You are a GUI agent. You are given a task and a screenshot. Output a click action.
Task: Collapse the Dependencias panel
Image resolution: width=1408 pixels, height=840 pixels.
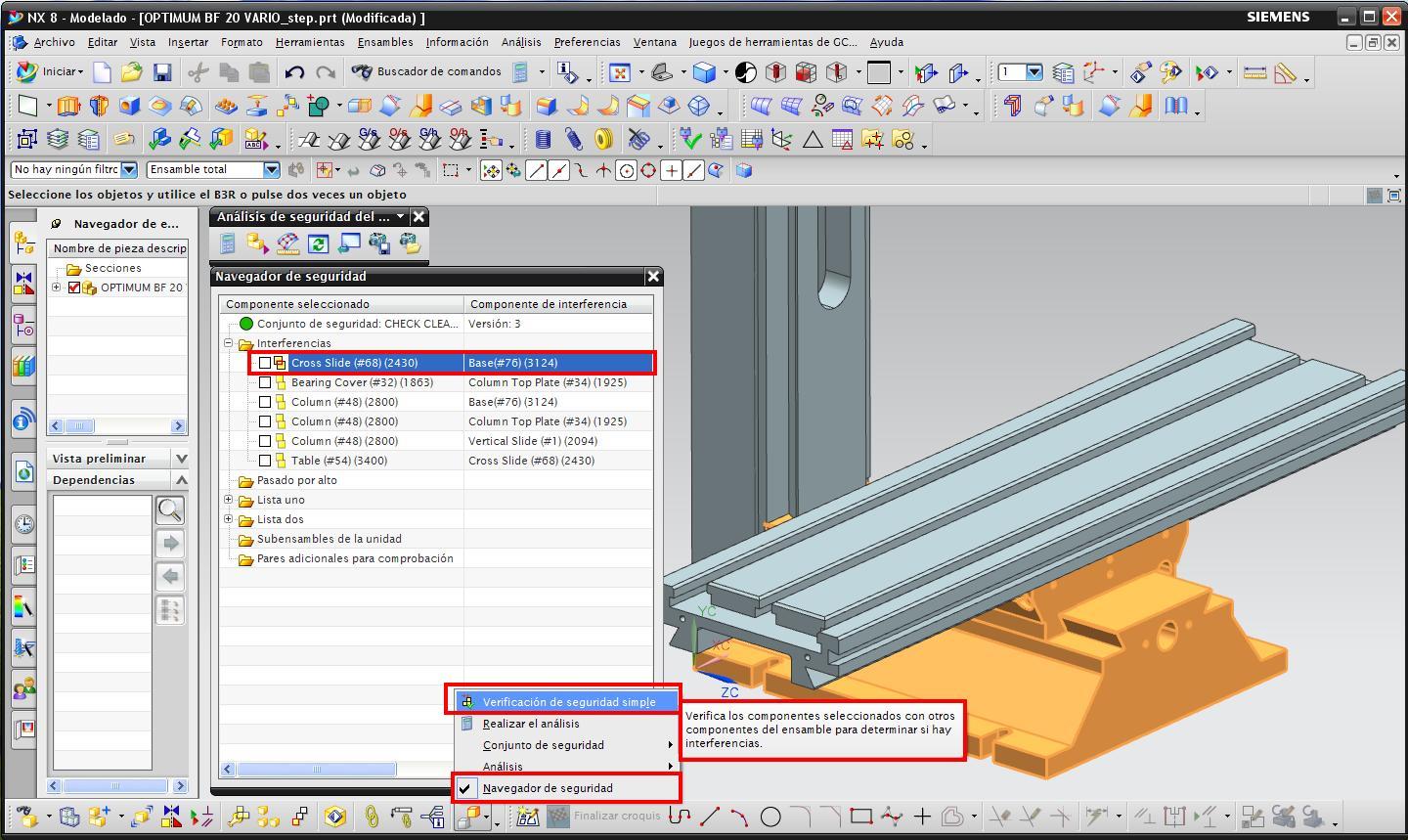click(181, 480)
